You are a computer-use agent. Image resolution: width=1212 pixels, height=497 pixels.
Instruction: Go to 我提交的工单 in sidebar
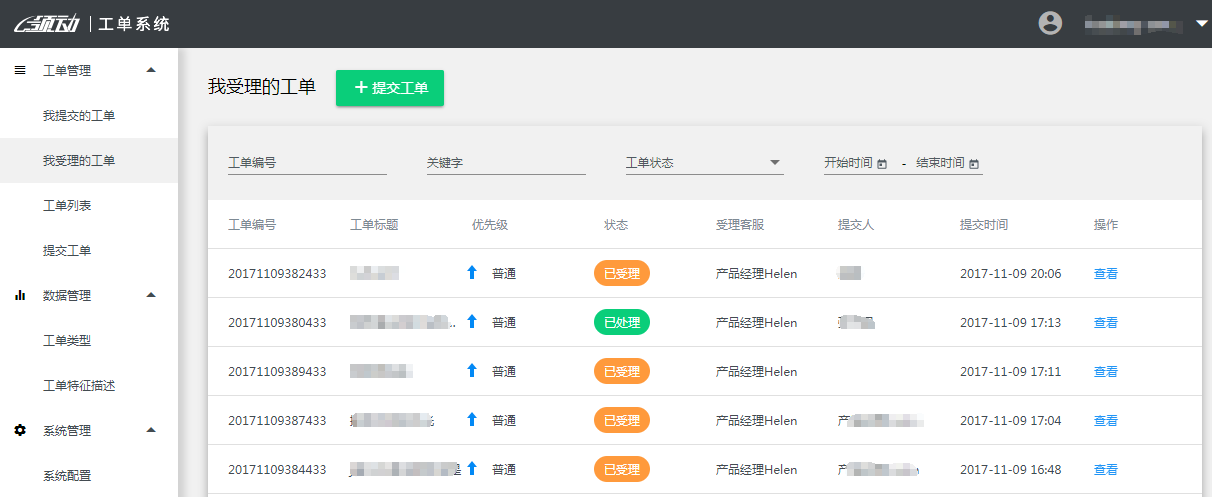[x=79, y=116]
